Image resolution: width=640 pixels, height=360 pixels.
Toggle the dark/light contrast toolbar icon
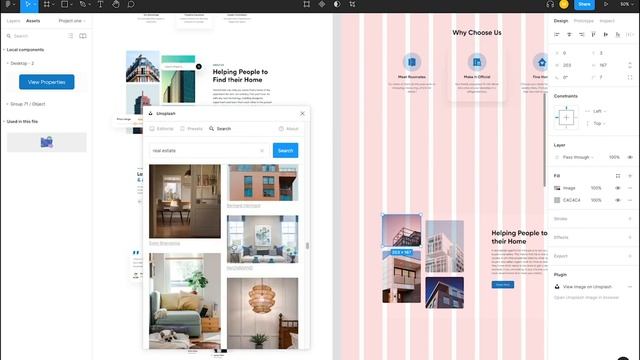click(x=337, y=4)
